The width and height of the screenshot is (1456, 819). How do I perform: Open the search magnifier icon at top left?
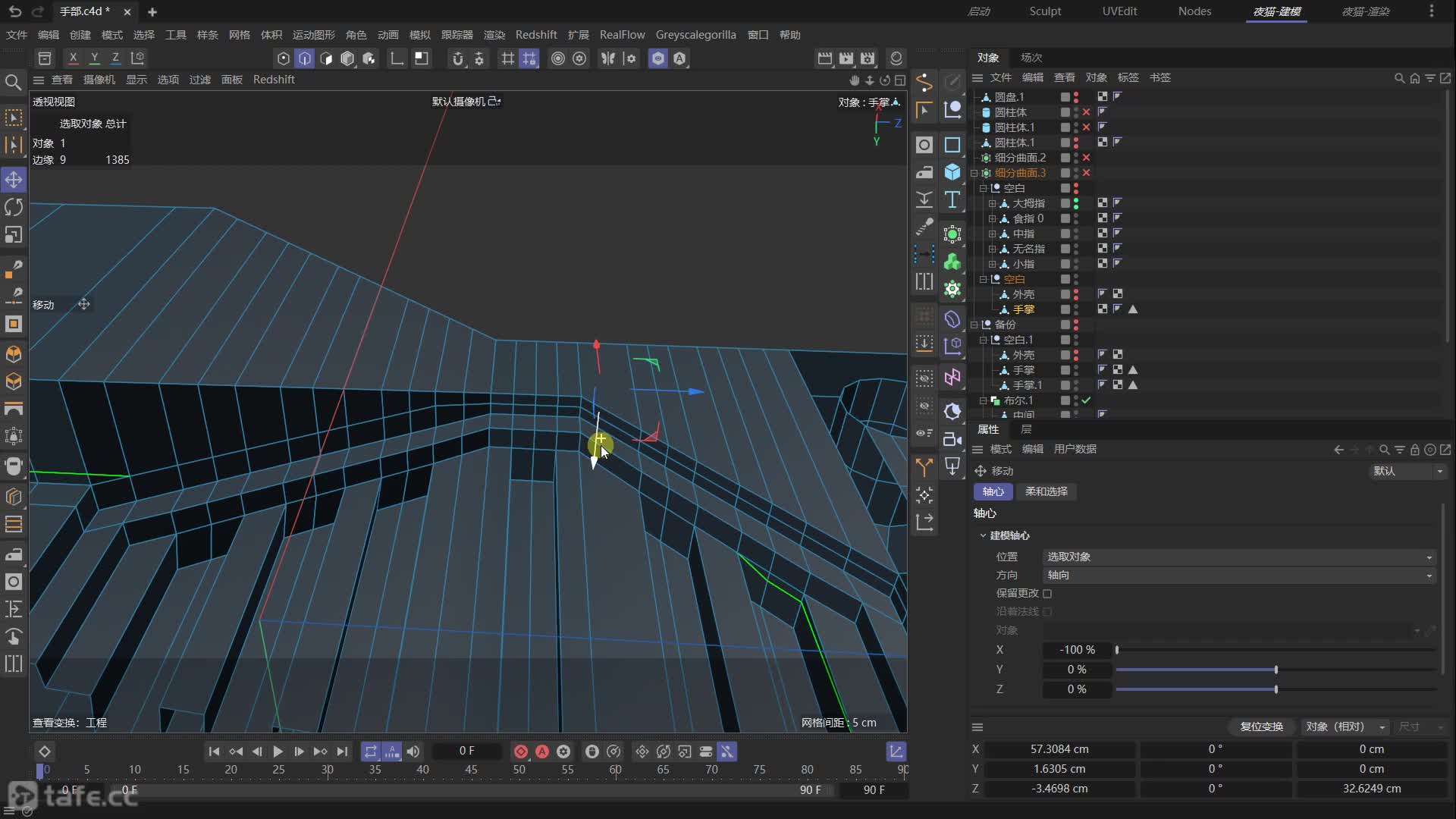click(13, 82)
